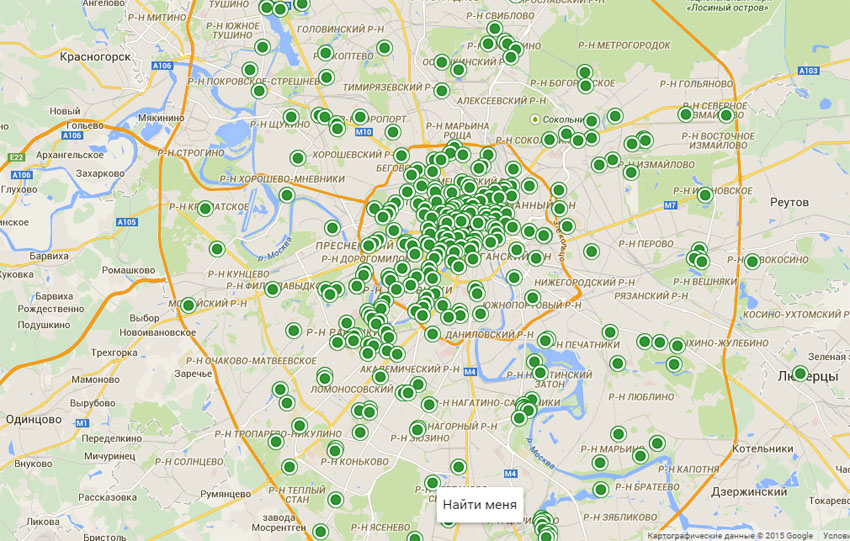Select the marker covering the Северное Измайлово label
Viewport: 850px width, 541px height.
(x=726, y=115)
